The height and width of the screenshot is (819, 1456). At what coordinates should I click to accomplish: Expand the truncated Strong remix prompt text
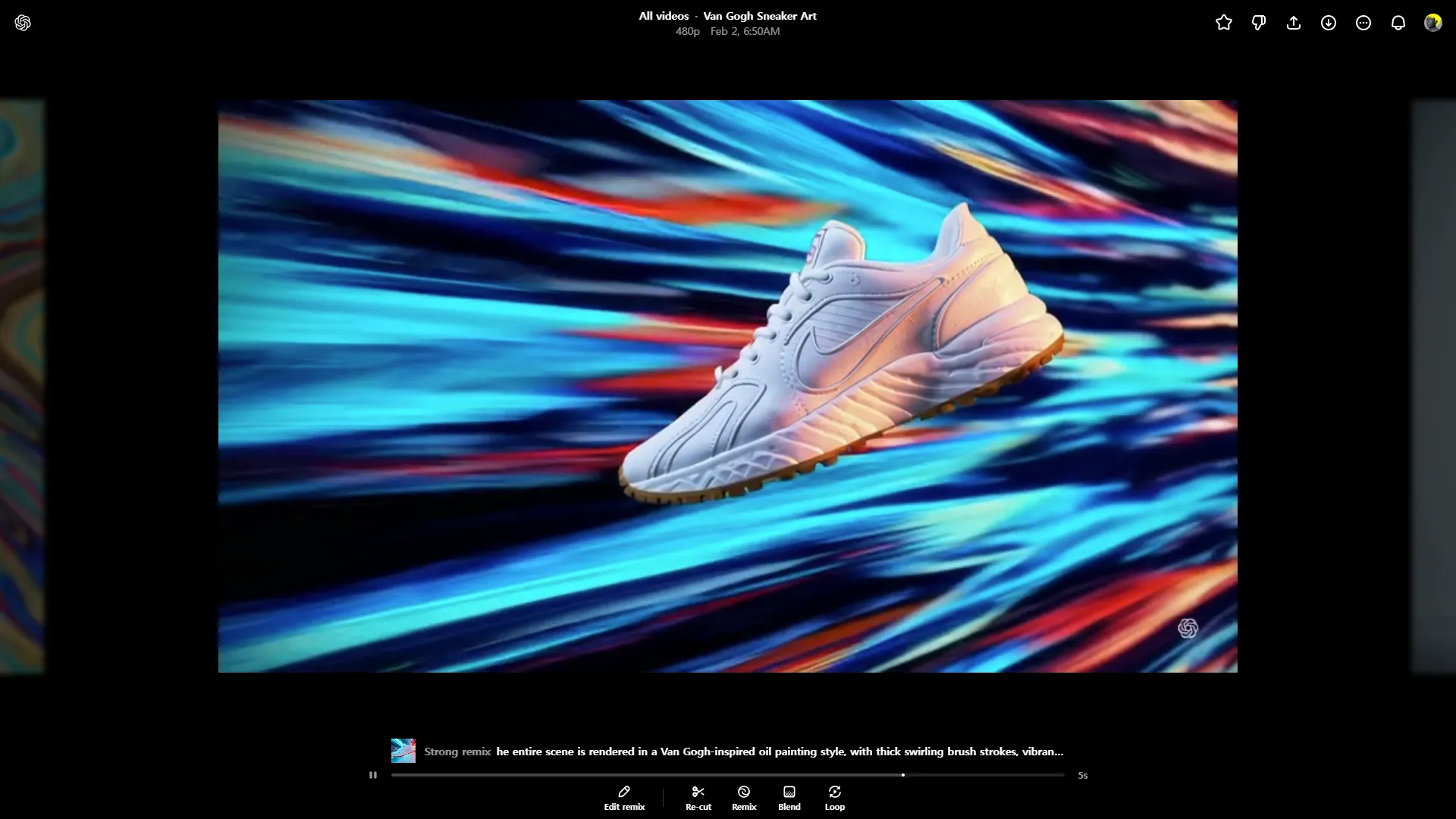pyautogui.click(x=780, y=752)
